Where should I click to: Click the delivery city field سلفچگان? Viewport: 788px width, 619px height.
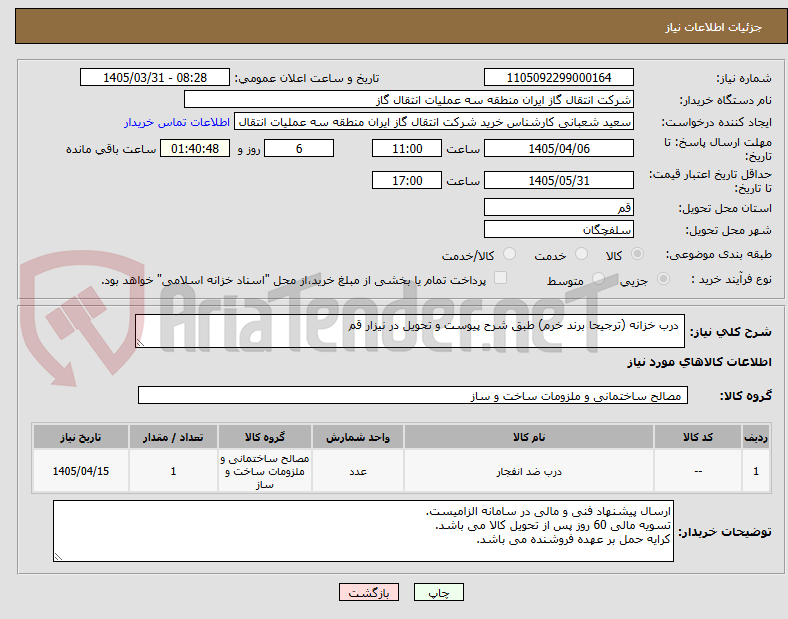558,229
